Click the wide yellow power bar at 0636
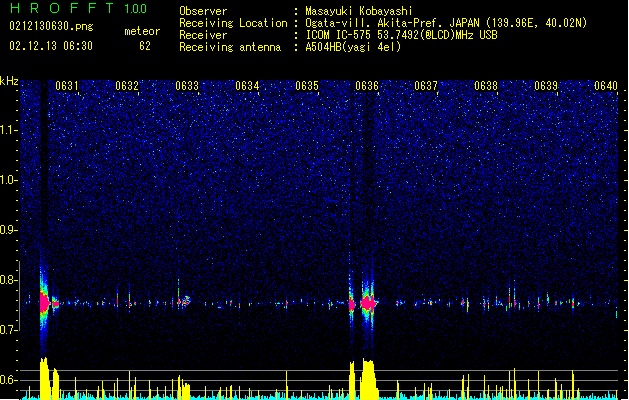Viewport: 629px width, 400px height. point(368,379)
